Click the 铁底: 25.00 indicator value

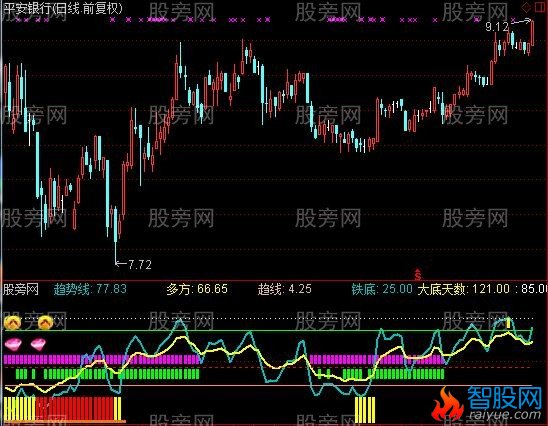click(382, 289)
